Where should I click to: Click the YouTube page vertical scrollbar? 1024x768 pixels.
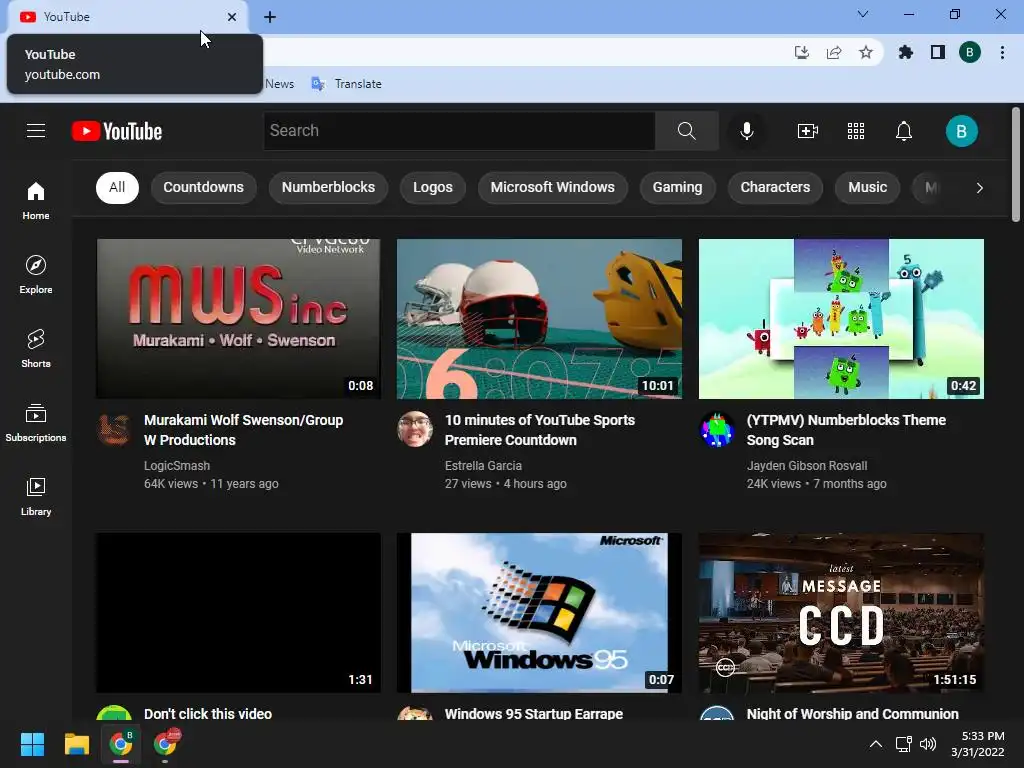(1016, 165)
